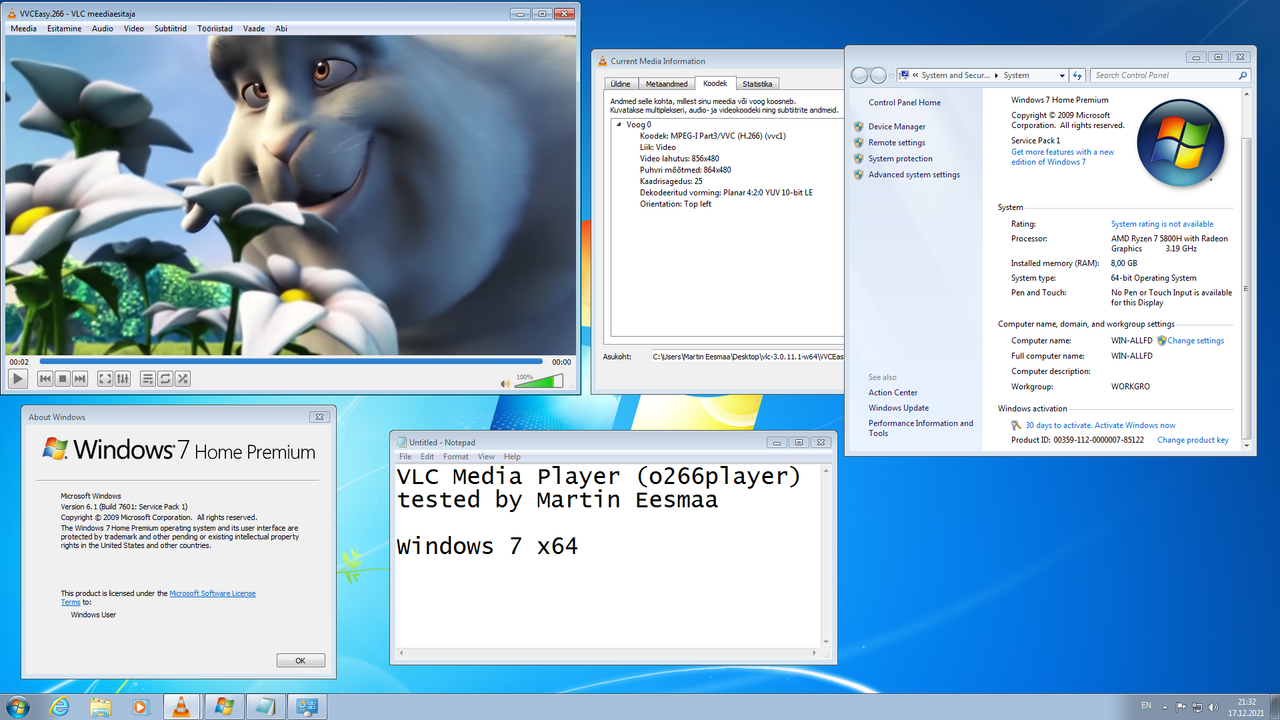Open Windows Media Player taskbar icon
Viewport: 1280px width, 720px height.
[x=140, y=706]
